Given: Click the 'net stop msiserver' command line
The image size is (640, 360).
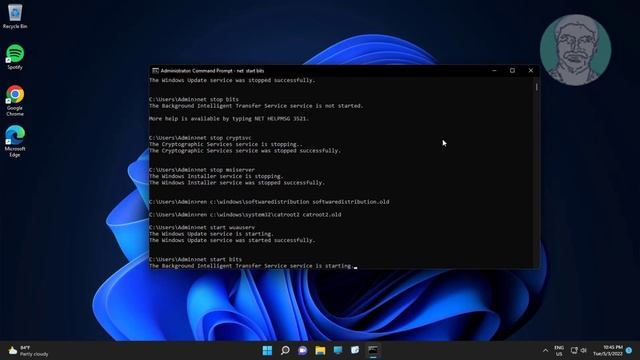Looking at the screenshot, I should click(202, 169).
